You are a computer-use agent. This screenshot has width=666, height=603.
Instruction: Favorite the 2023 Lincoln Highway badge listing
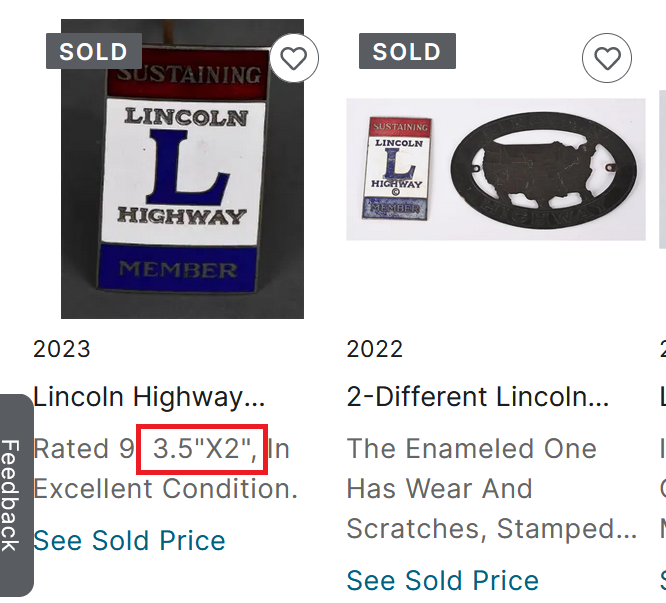tap(293, 59)
